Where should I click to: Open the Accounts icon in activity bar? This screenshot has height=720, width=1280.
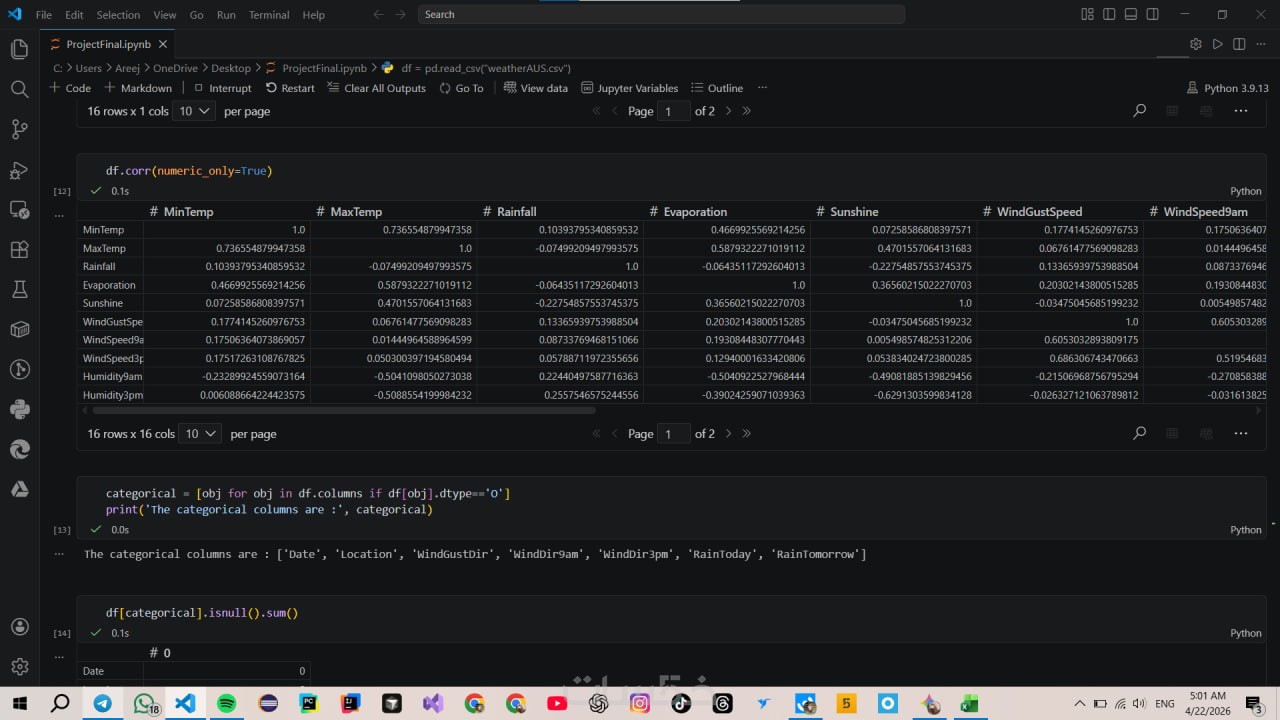[x=19, y=627]
